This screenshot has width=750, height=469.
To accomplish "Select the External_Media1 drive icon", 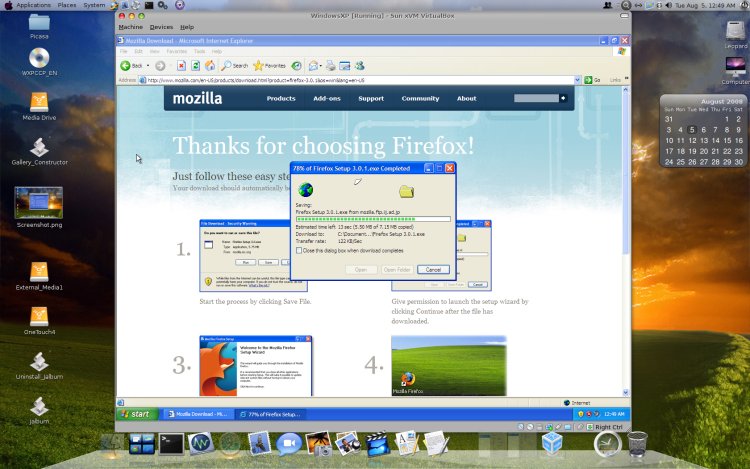I will click(39, 276).
